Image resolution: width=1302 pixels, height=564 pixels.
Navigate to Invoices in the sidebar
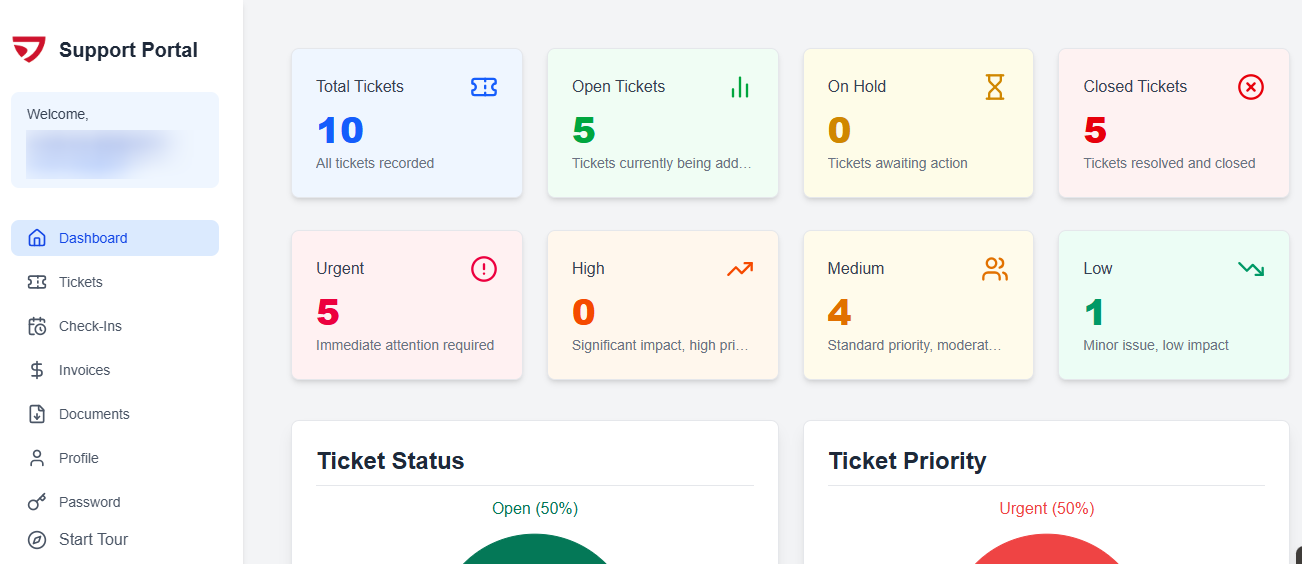point(84,370)
